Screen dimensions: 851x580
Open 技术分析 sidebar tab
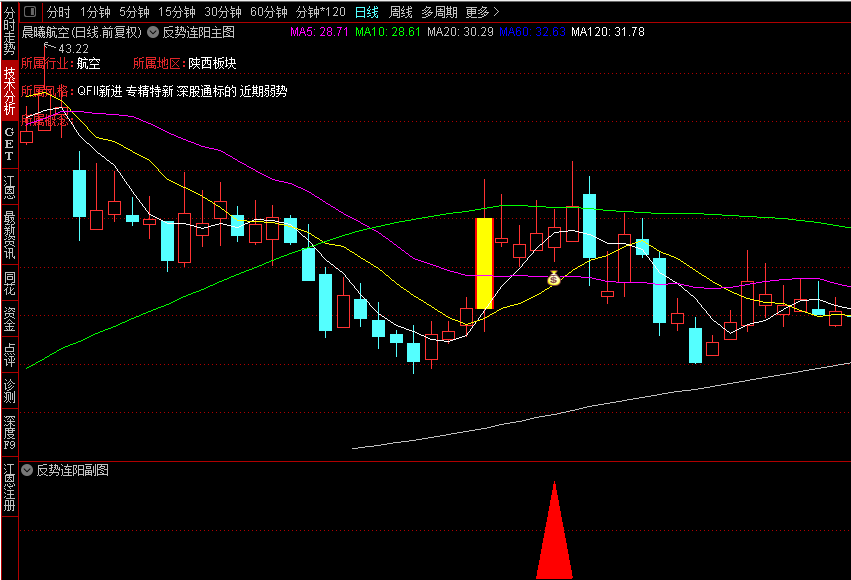9,90
